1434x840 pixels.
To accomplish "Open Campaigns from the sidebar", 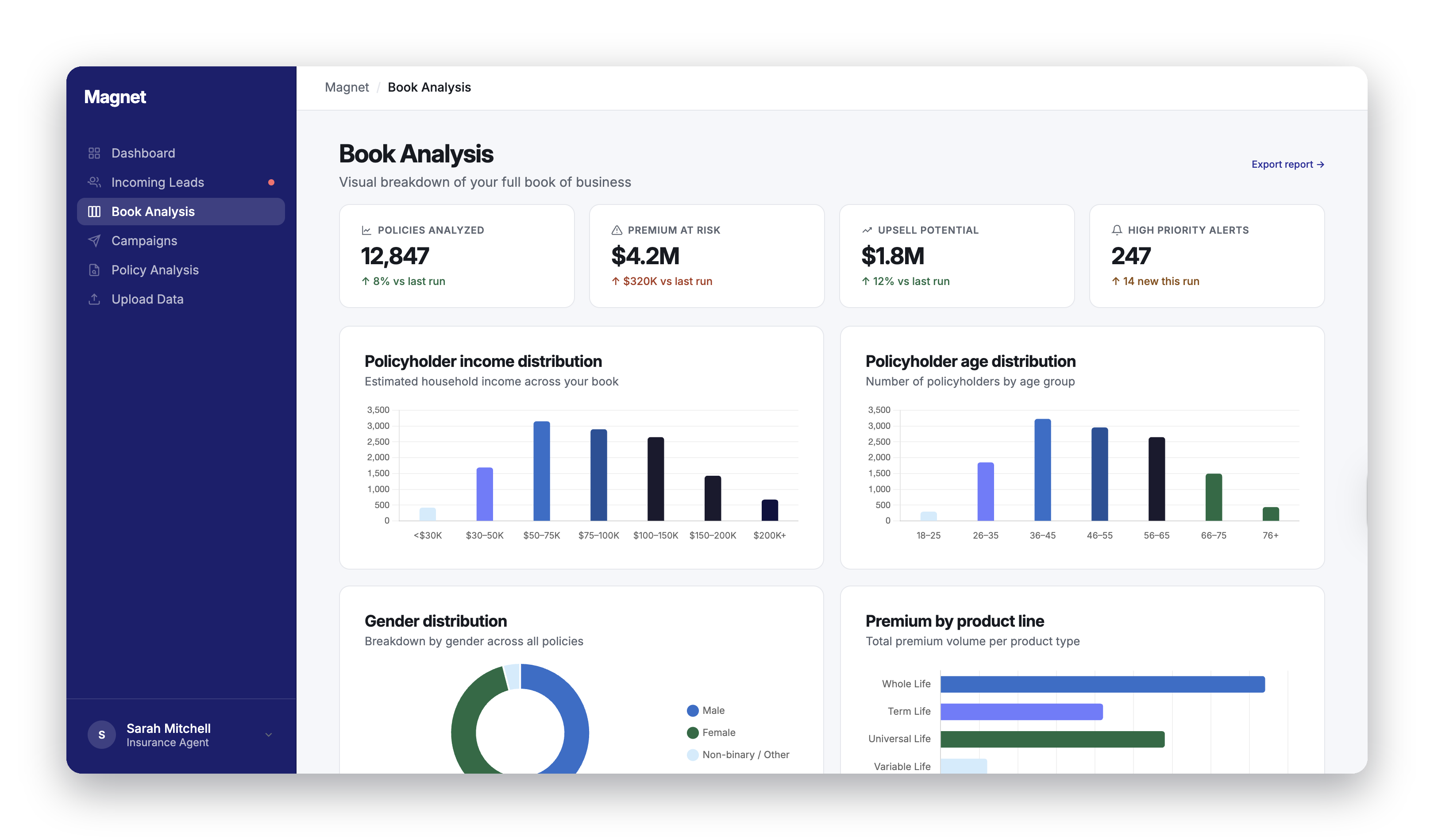I will (181, 241).
